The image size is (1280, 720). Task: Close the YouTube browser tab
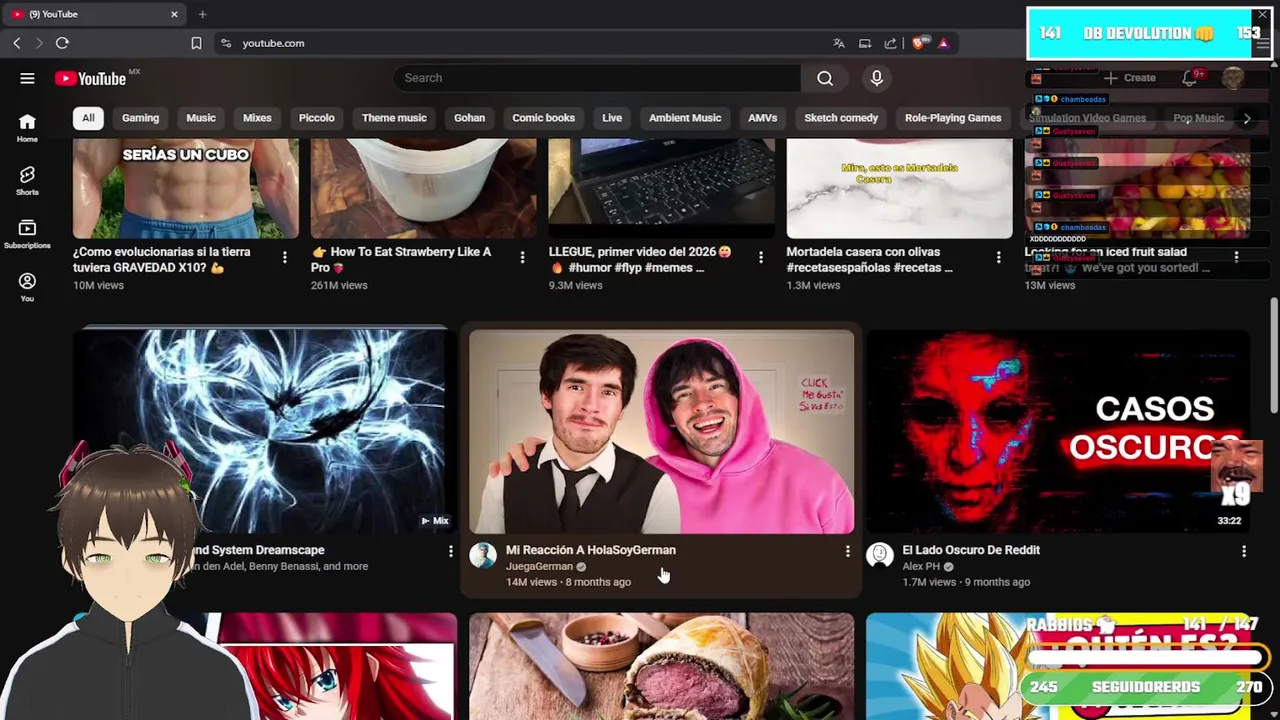[x=174, y=14]
